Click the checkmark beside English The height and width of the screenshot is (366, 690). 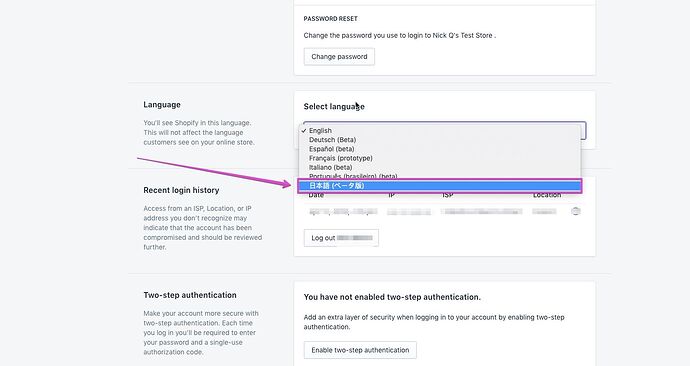[x=304, y=131]
